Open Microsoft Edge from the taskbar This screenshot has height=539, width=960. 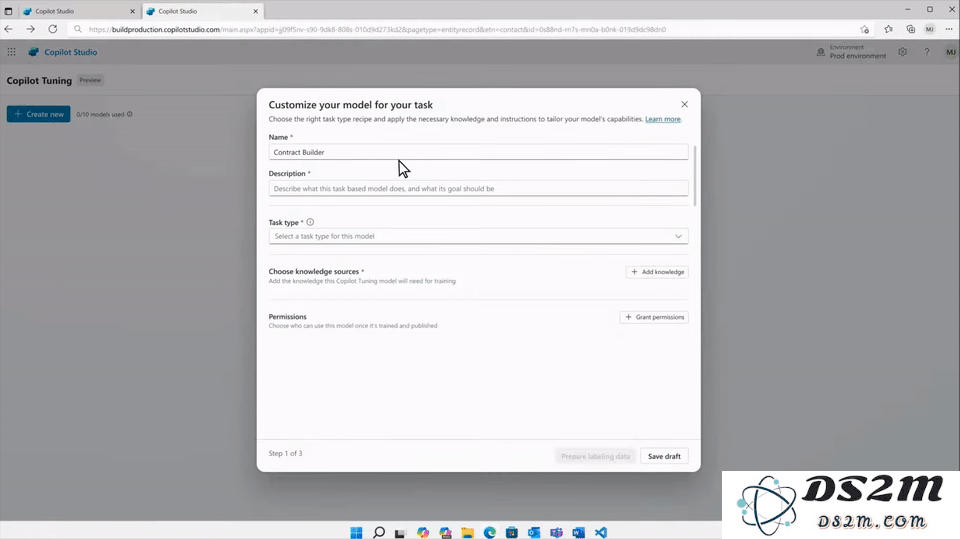pyautogui.click(x=490, y=532)
